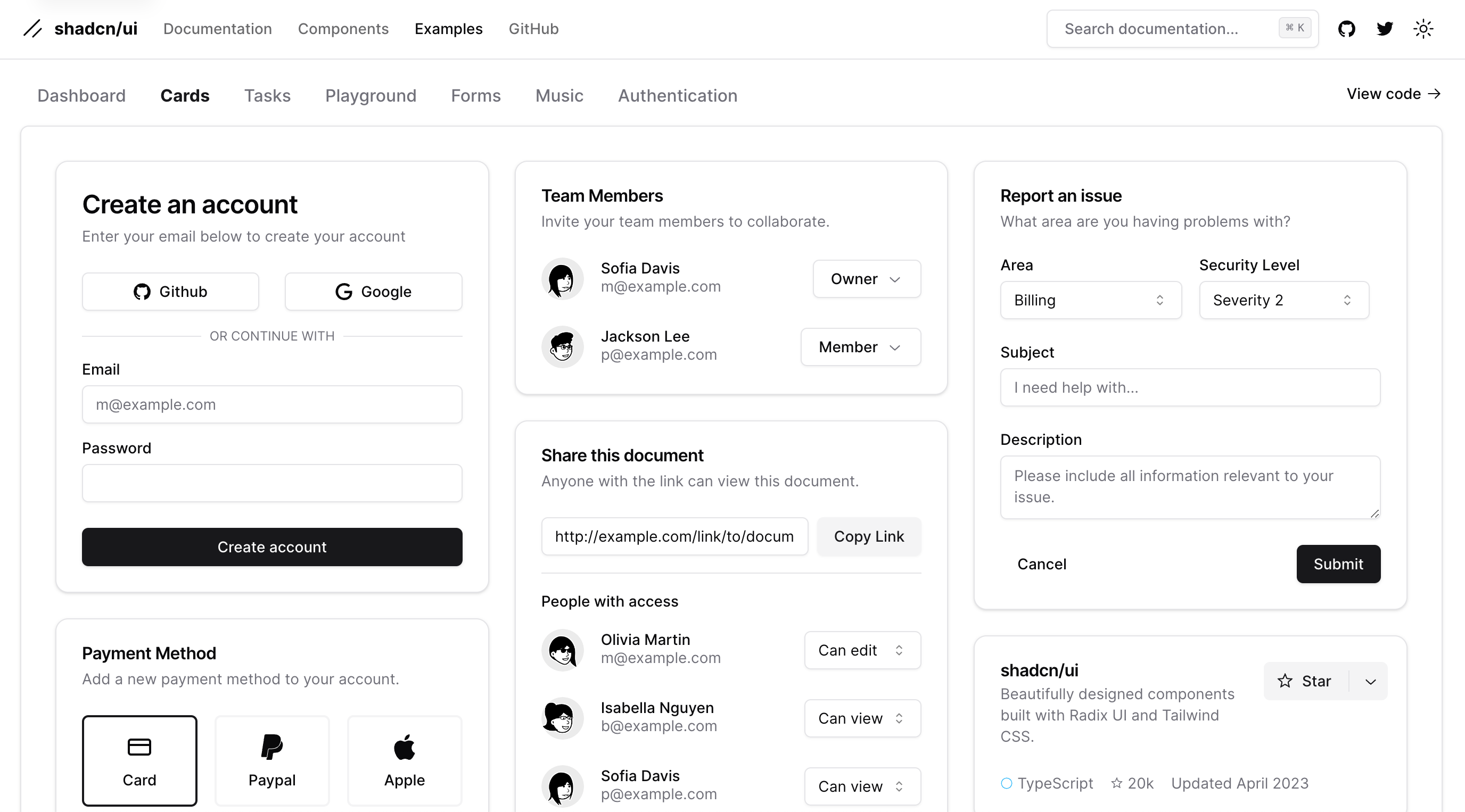Image resolution: width=1465 pixels, height=812 pixels.
Task: Toggle theme with the sun icon
Action: pyautogui.click(x=1423, y=28)
